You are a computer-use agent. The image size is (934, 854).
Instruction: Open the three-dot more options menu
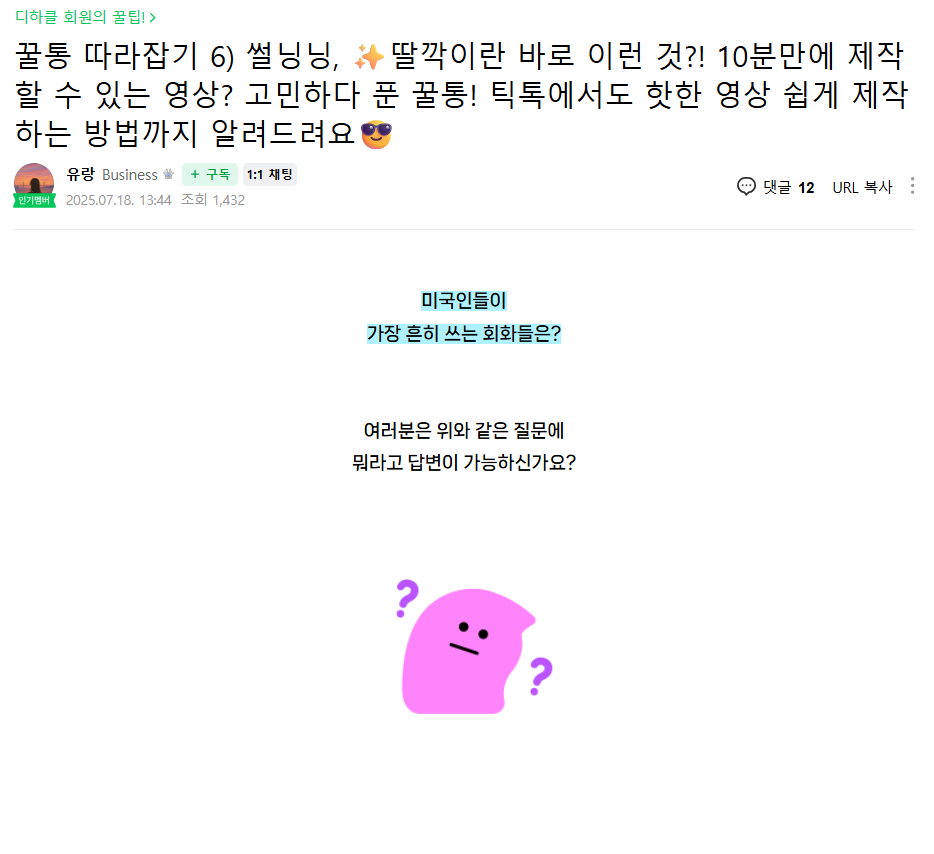coord(912,186)
